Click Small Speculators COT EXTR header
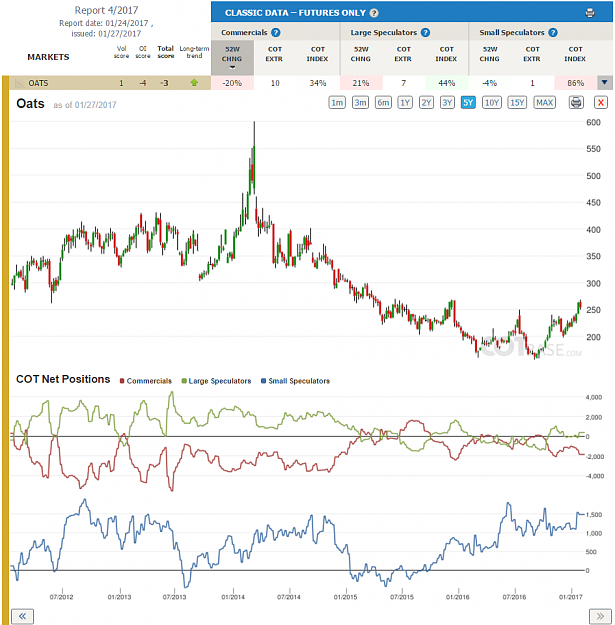This screenshot has width=615, height=625. (x=532, y=54)
